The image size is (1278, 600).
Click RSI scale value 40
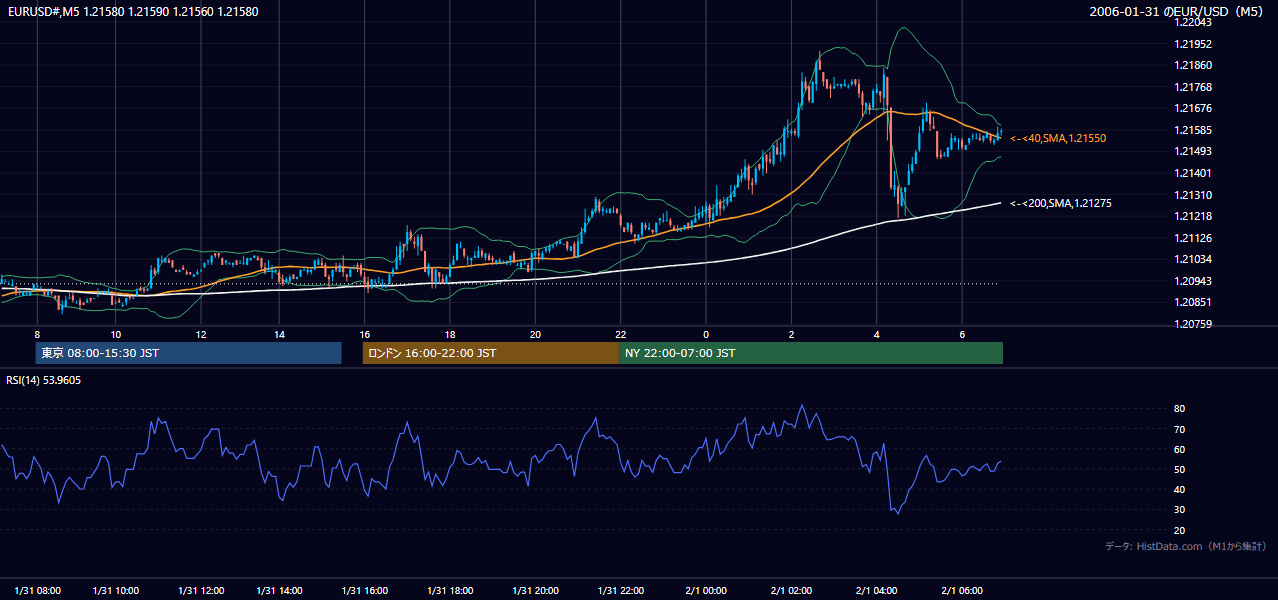tap(1179, 489)
